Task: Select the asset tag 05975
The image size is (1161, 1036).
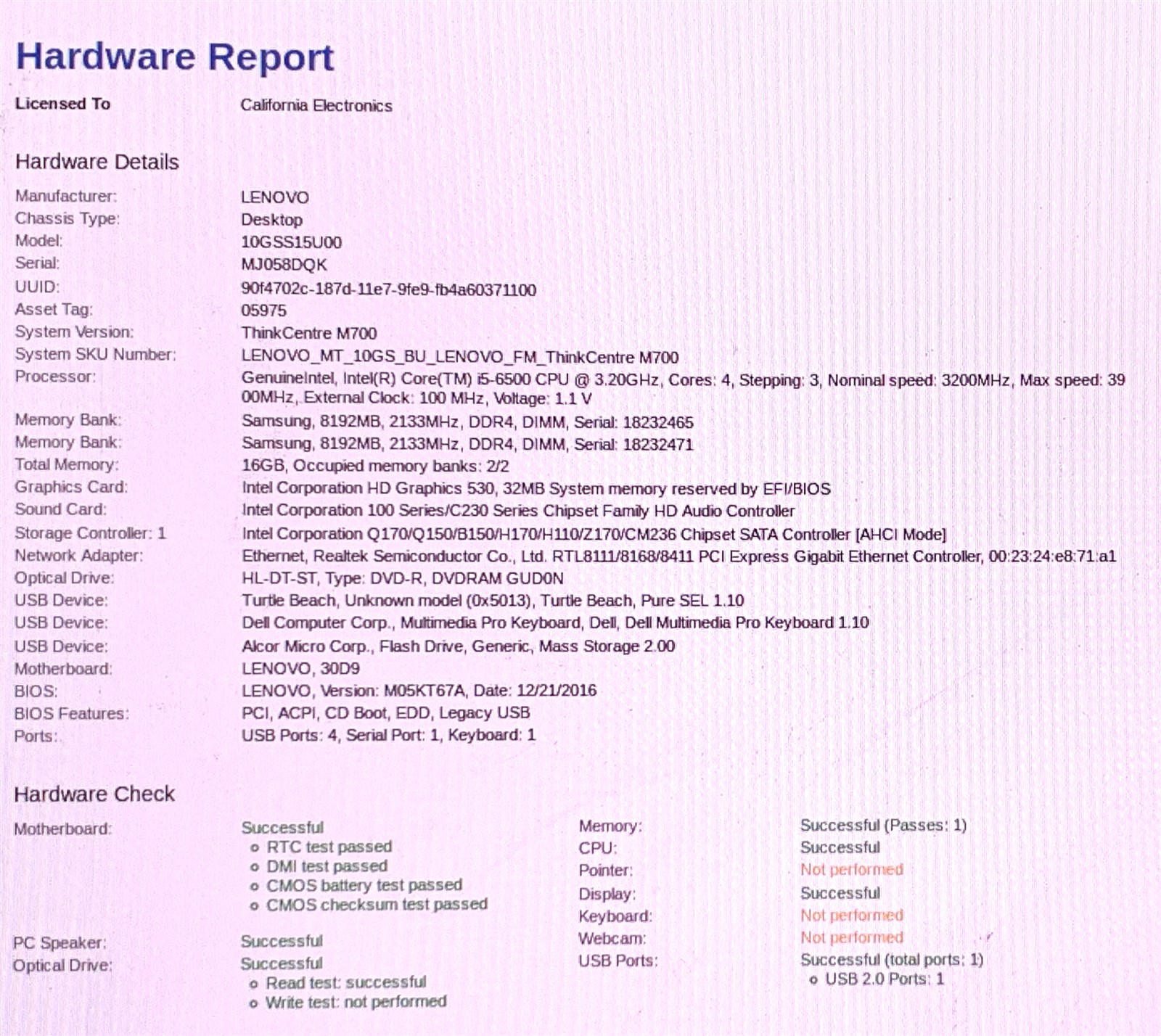Action: [264, 311]
